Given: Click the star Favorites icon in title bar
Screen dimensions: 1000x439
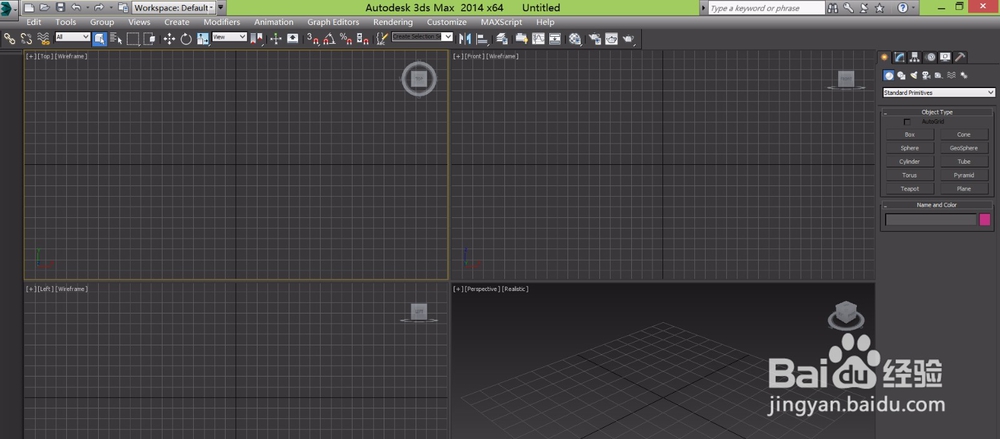Looking at the screenshot, I should pyautogui.click(x=879, y=8).
